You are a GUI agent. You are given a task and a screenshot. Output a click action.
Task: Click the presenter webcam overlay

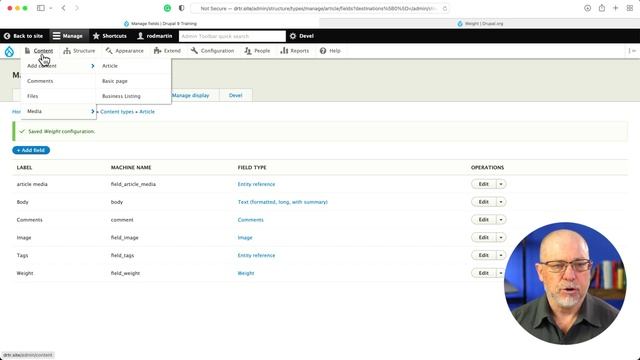click(x=565, y=283)
